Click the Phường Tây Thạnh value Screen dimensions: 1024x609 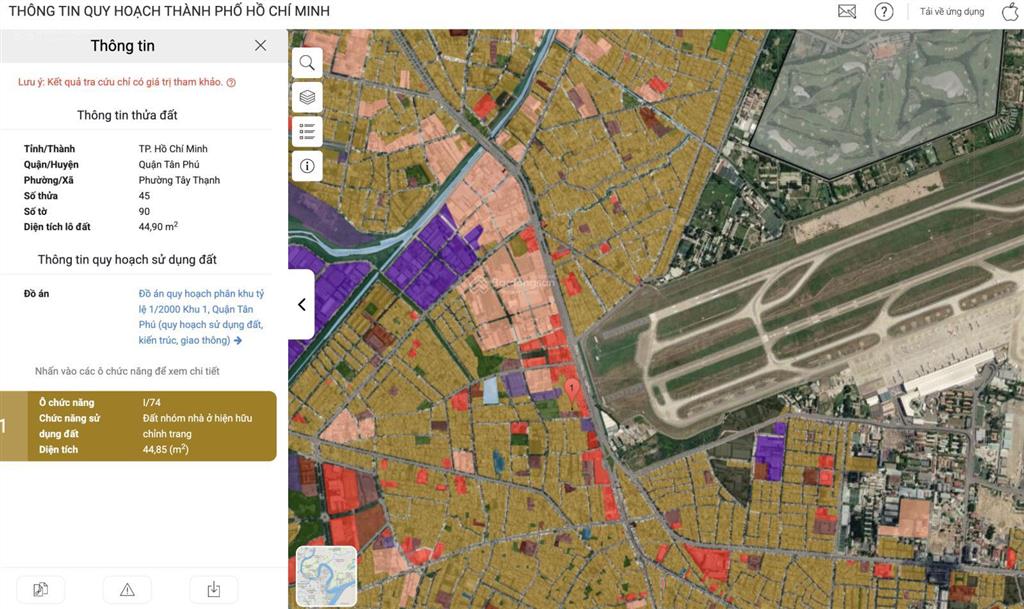(179, 180)
